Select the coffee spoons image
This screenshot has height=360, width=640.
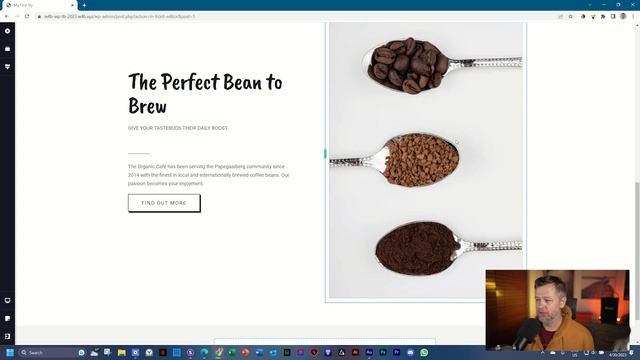pyautogui.click(x=426, y=160)
